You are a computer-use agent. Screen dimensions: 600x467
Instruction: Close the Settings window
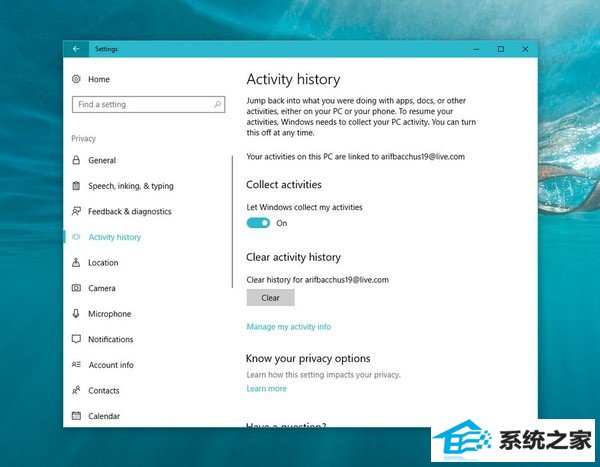(525, 49)
